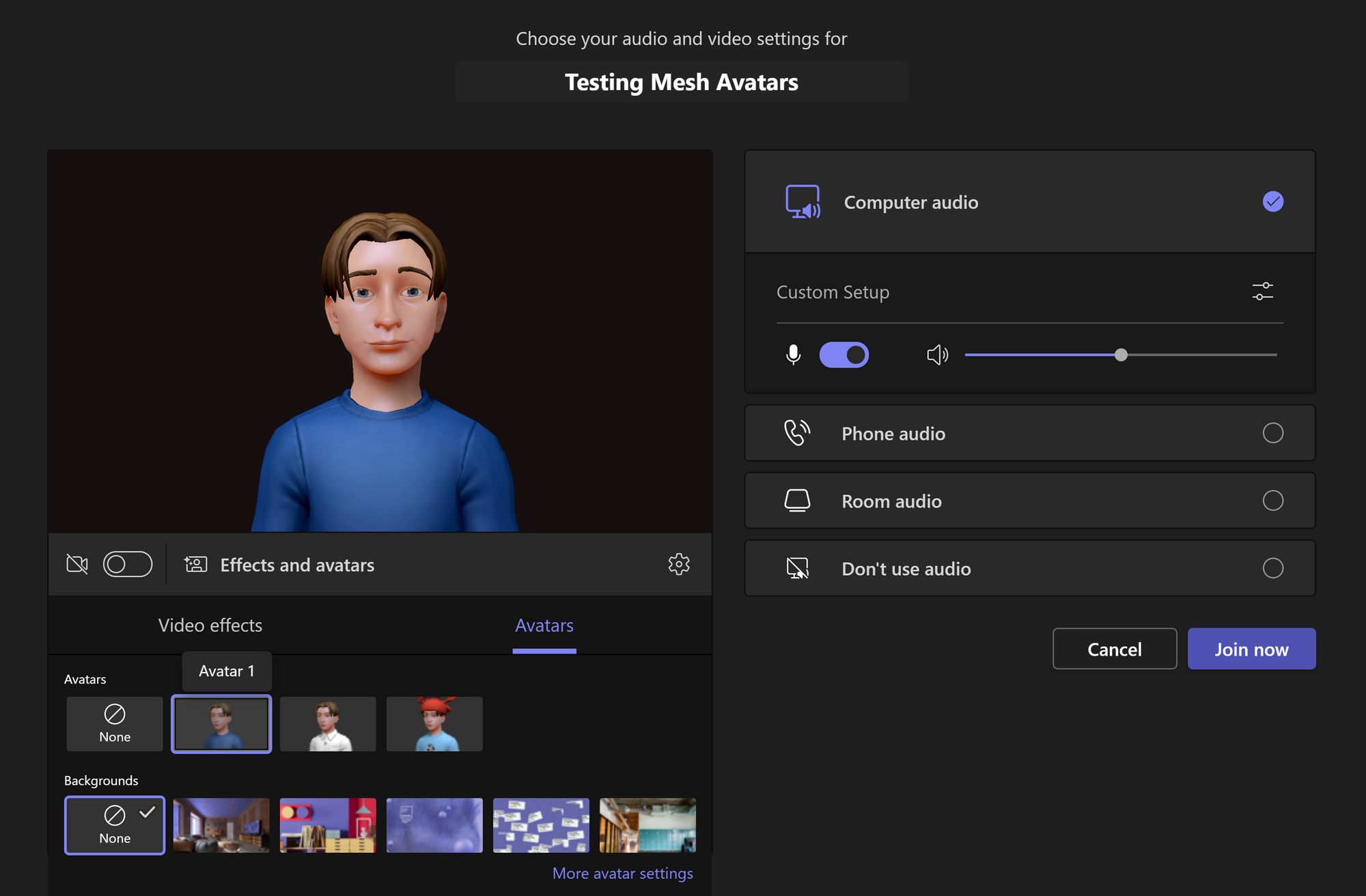Click Cancel button to exit

click(x=1114, y=648)
